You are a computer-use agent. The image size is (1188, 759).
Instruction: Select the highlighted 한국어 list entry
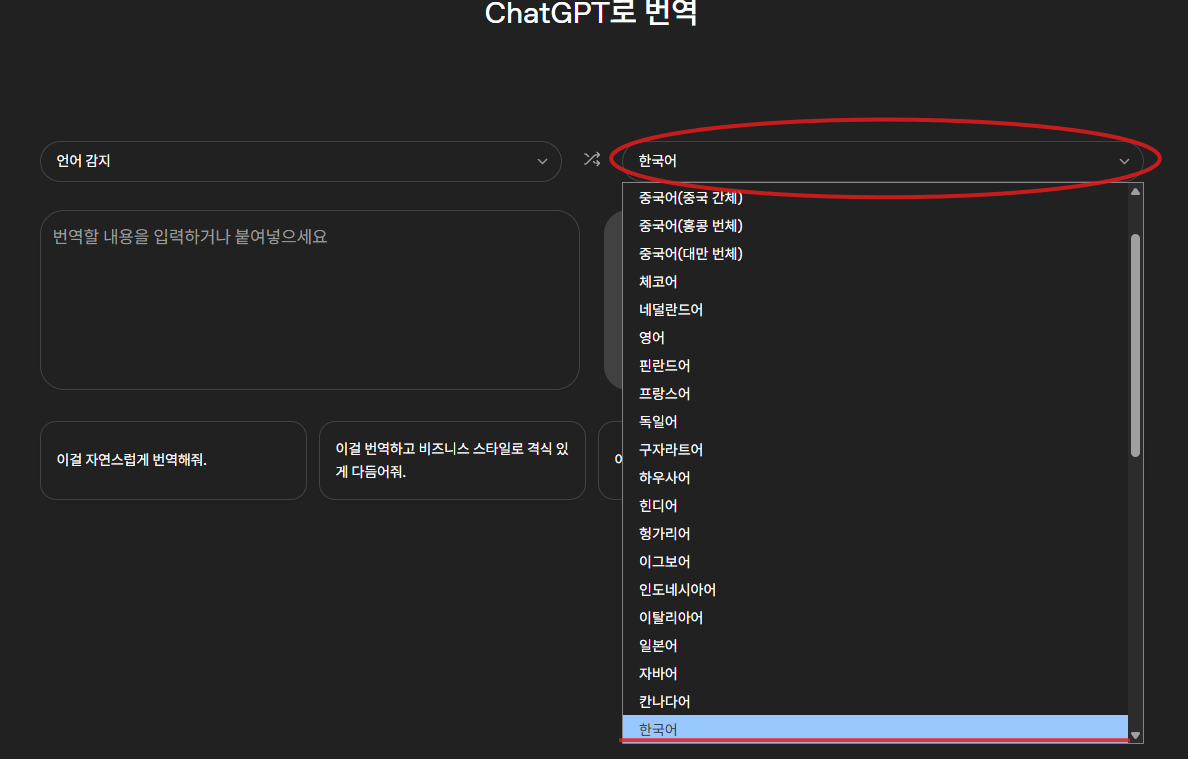pyautogui.click(x=875, y=729)
